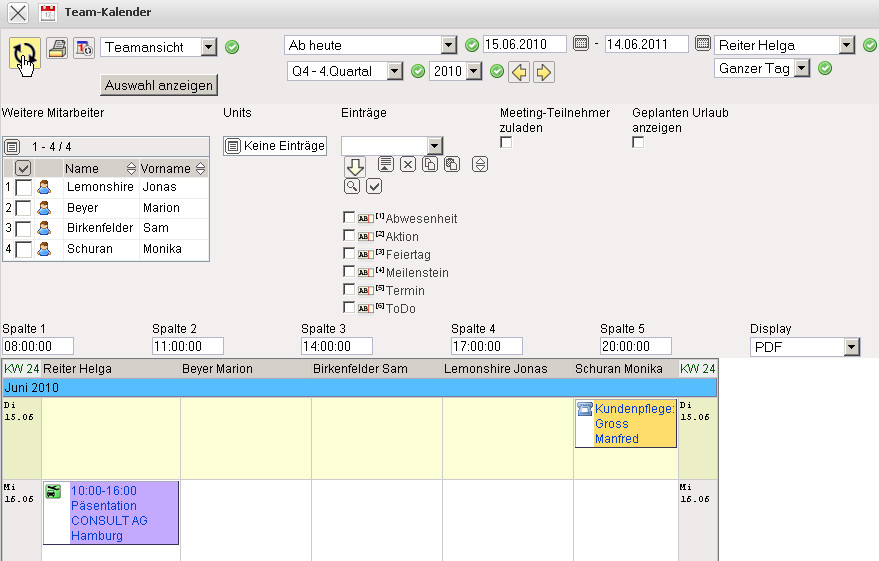Open the Display PDF dropdown
This screenshot has height=561, width=879.
click(x=851, y=347)
